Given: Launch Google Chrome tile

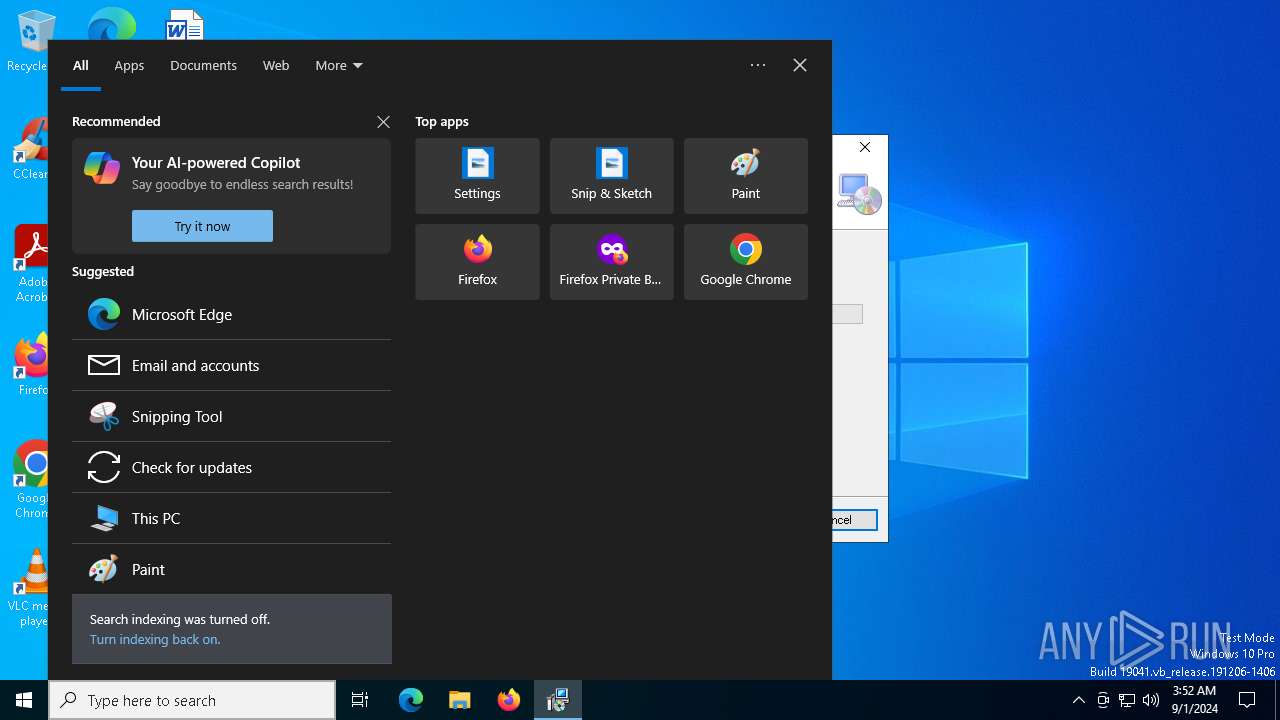Looking at the screenshot, I should point(745,262).
